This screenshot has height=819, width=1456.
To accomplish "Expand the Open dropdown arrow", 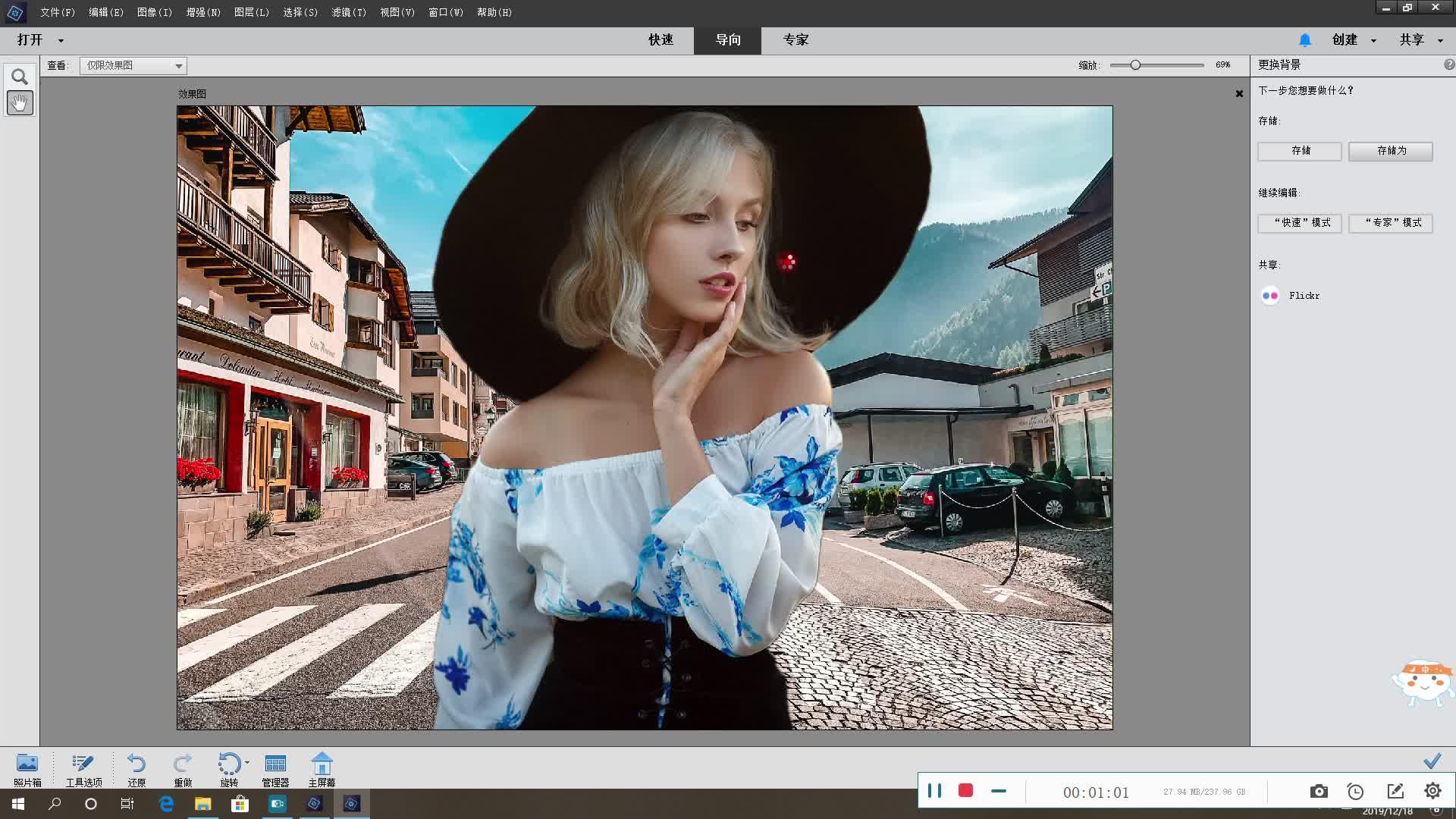I will tap(61, 40).
